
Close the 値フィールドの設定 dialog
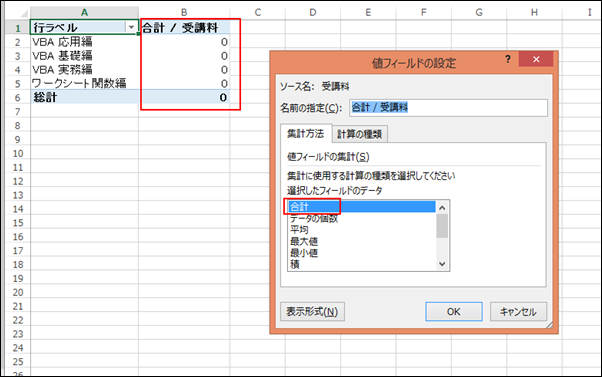(x=536, y=59)
